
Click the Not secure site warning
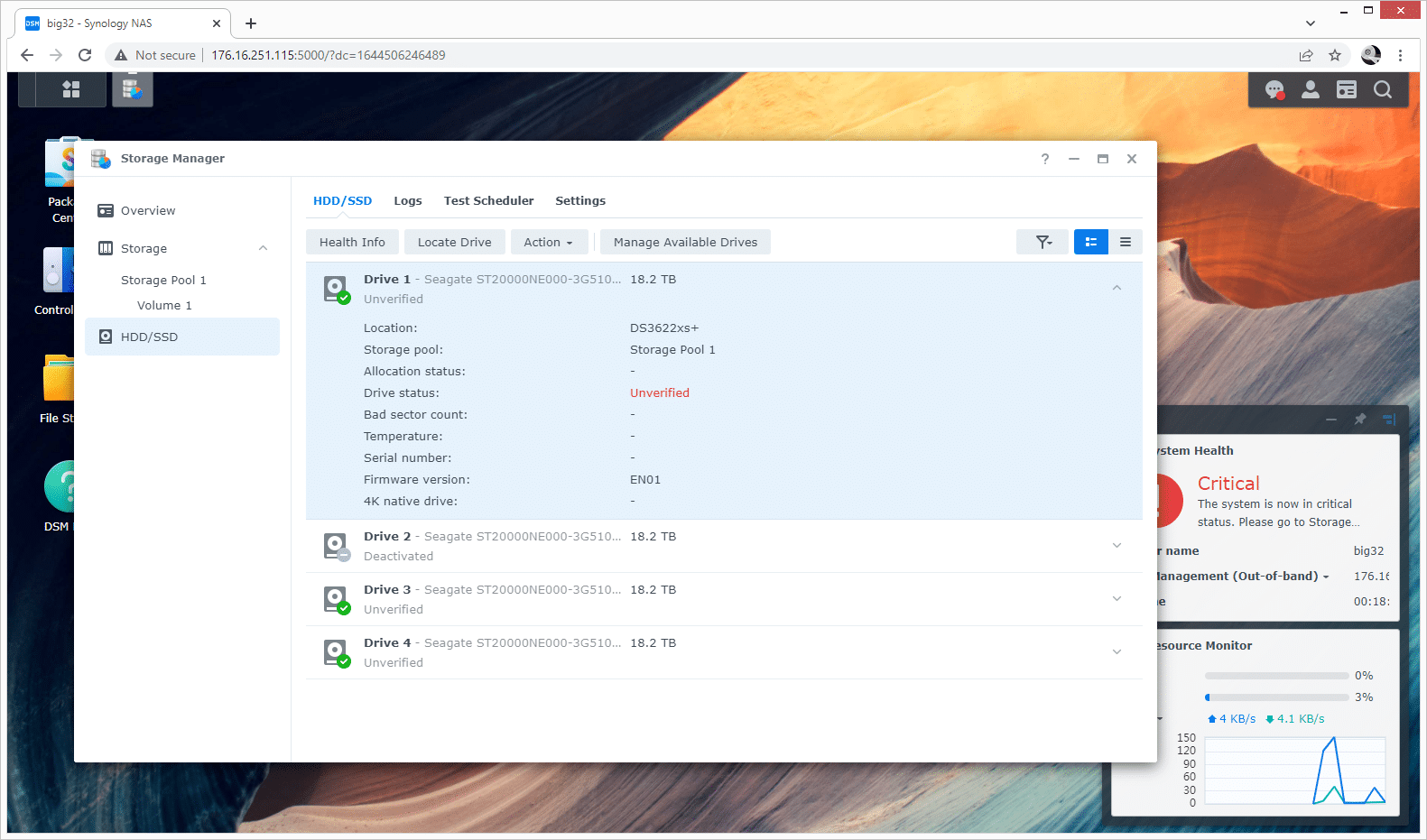(x=155, y=55)
